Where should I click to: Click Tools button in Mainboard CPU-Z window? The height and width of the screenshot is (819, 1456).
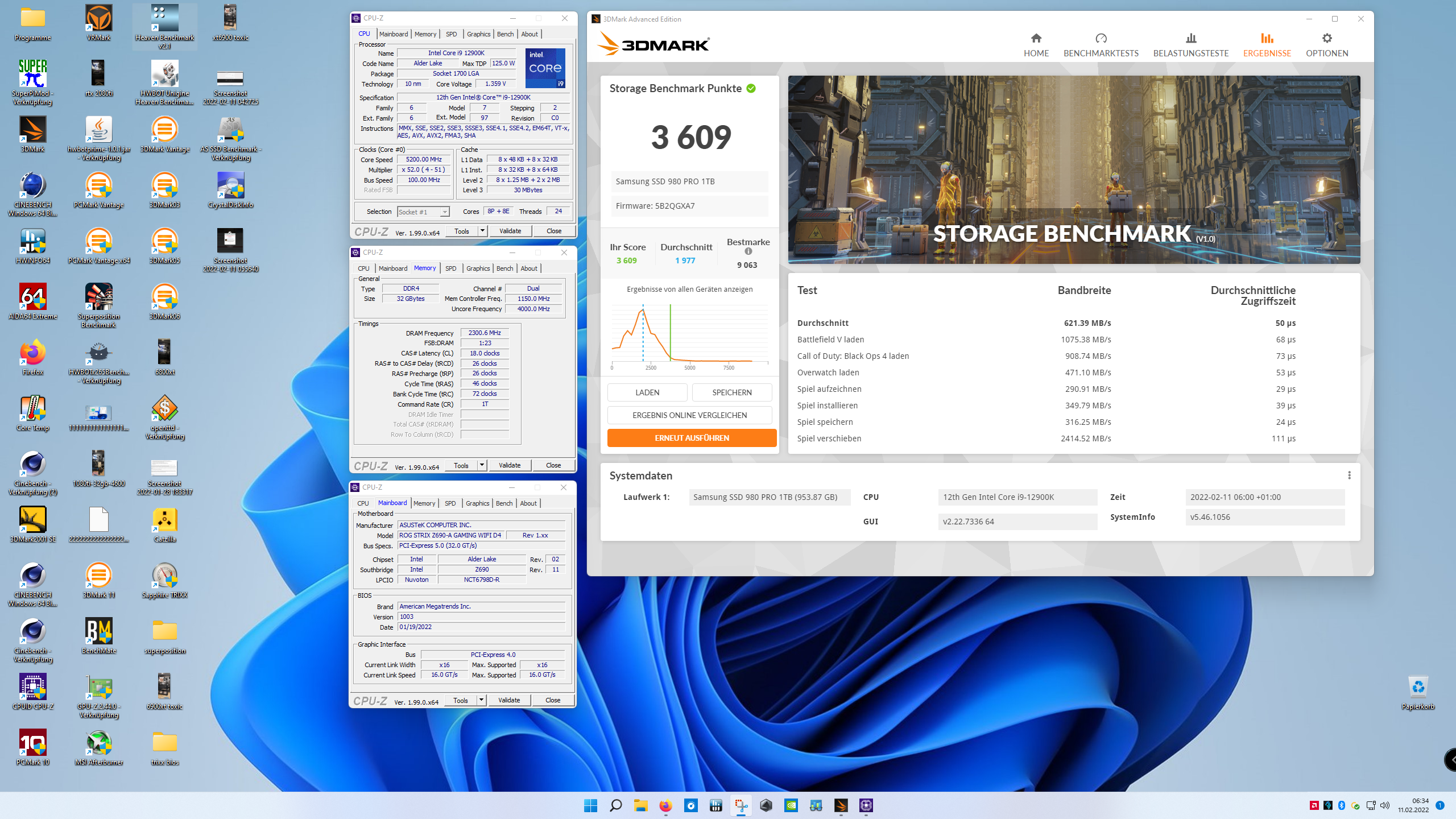click(x=461, y=700)
